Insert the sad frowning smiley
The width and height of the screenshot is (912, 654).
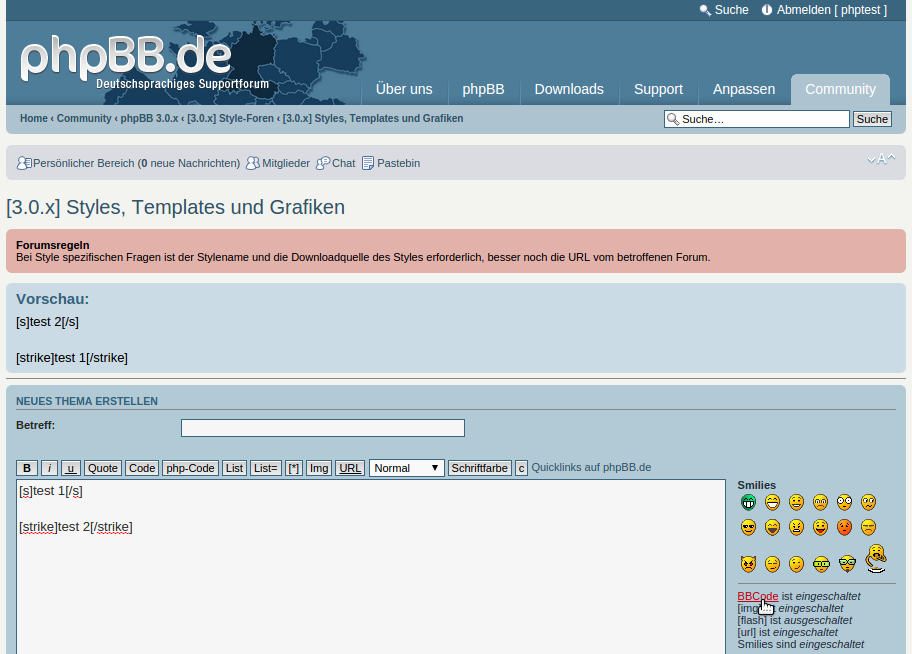pyautogui.click(x=820, y=502)
